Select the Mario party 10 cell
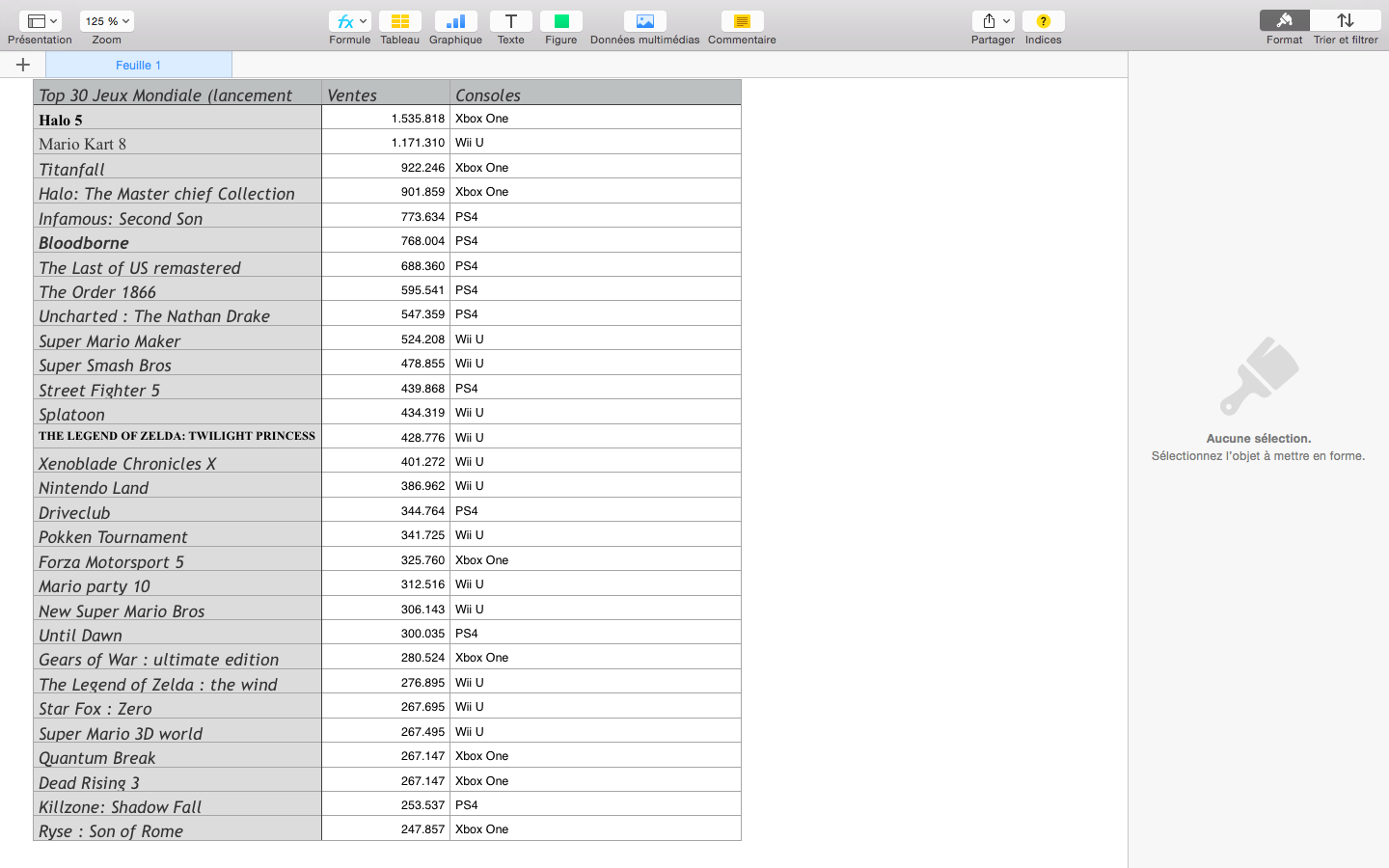 [x=177, y=583]
